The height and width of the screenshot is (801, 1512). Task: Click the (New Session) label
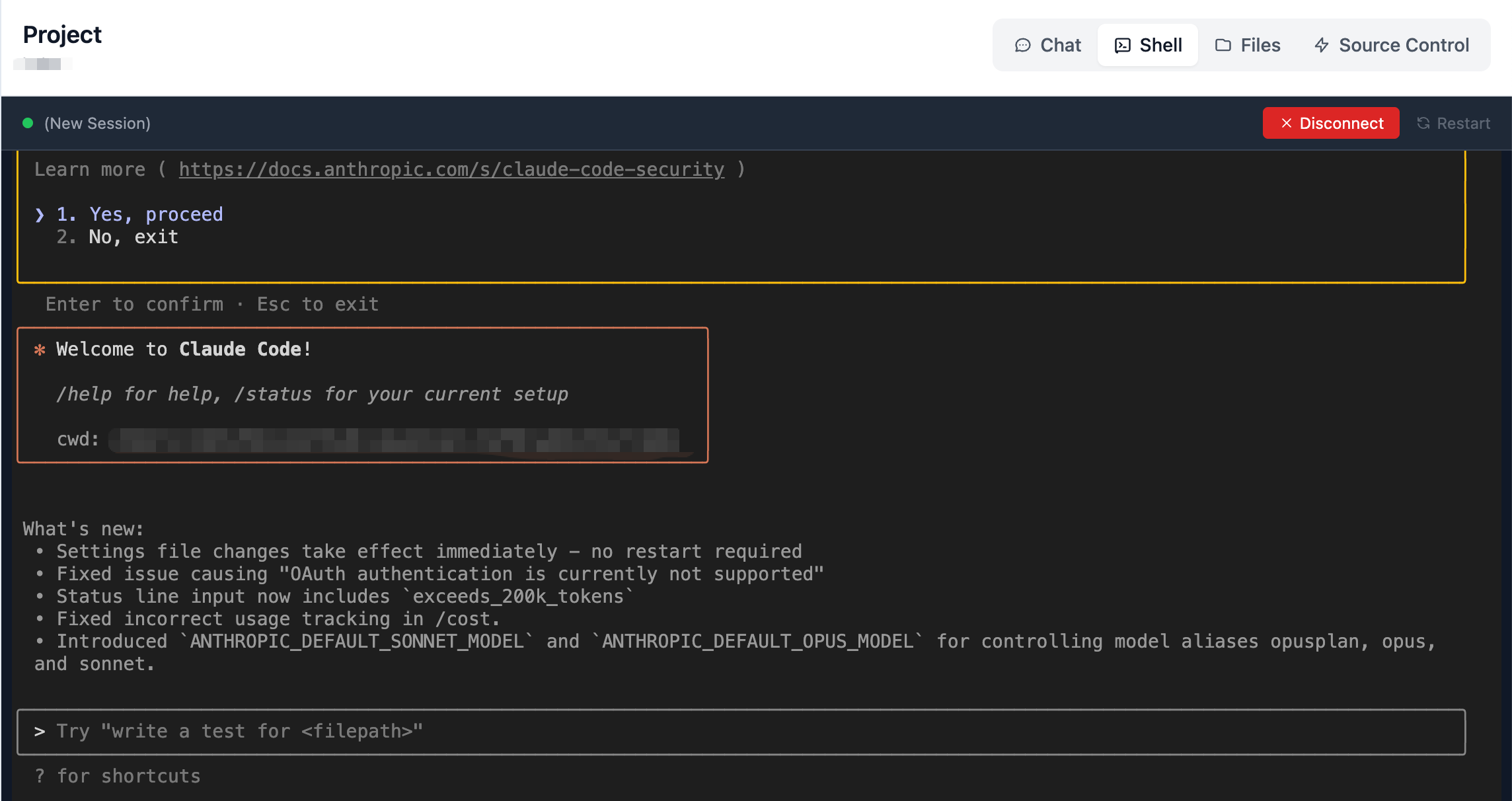pyautogui.click(x=97, y=124)
